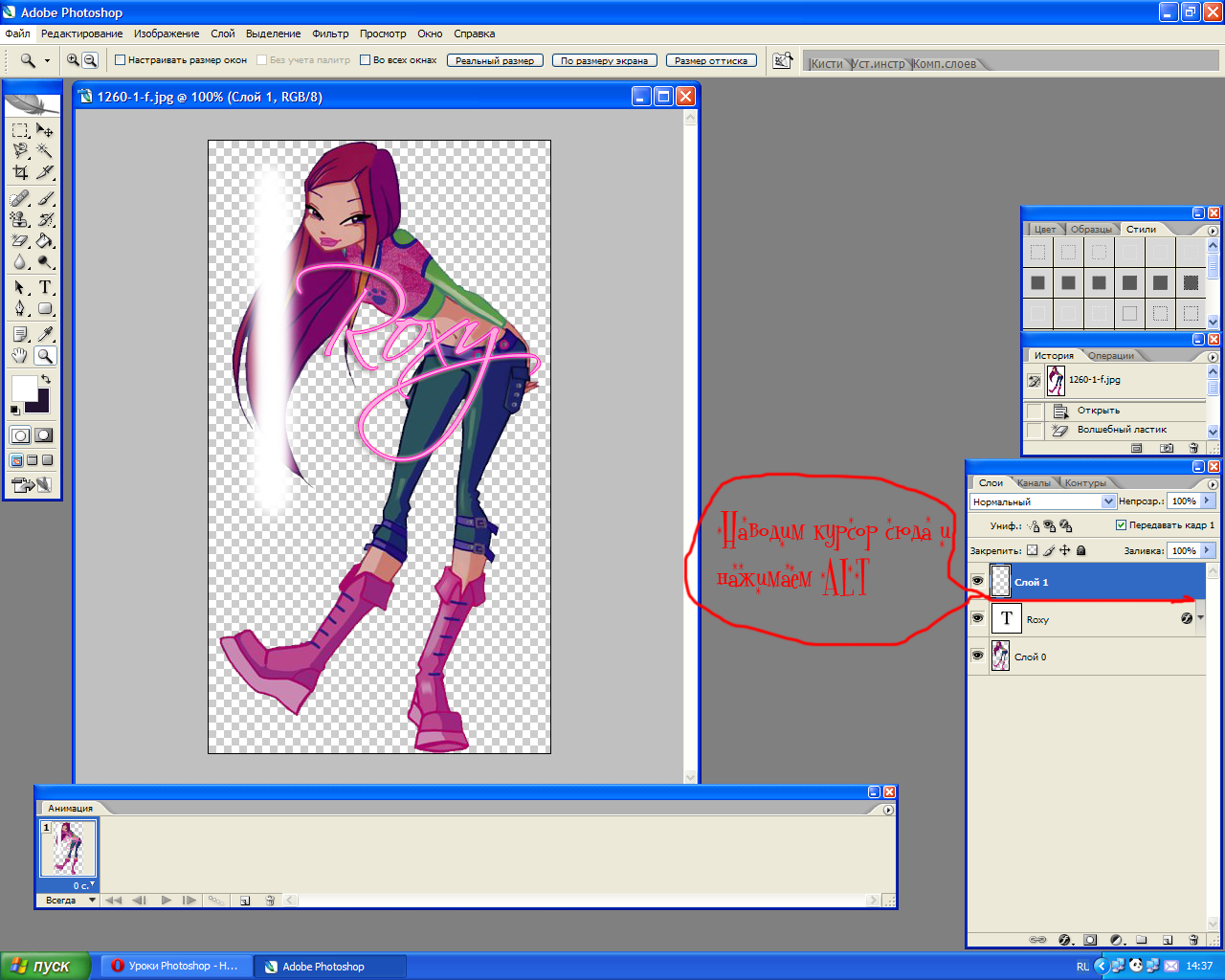Toggle lock all padlock in Layers panel

pos(1081,550)
